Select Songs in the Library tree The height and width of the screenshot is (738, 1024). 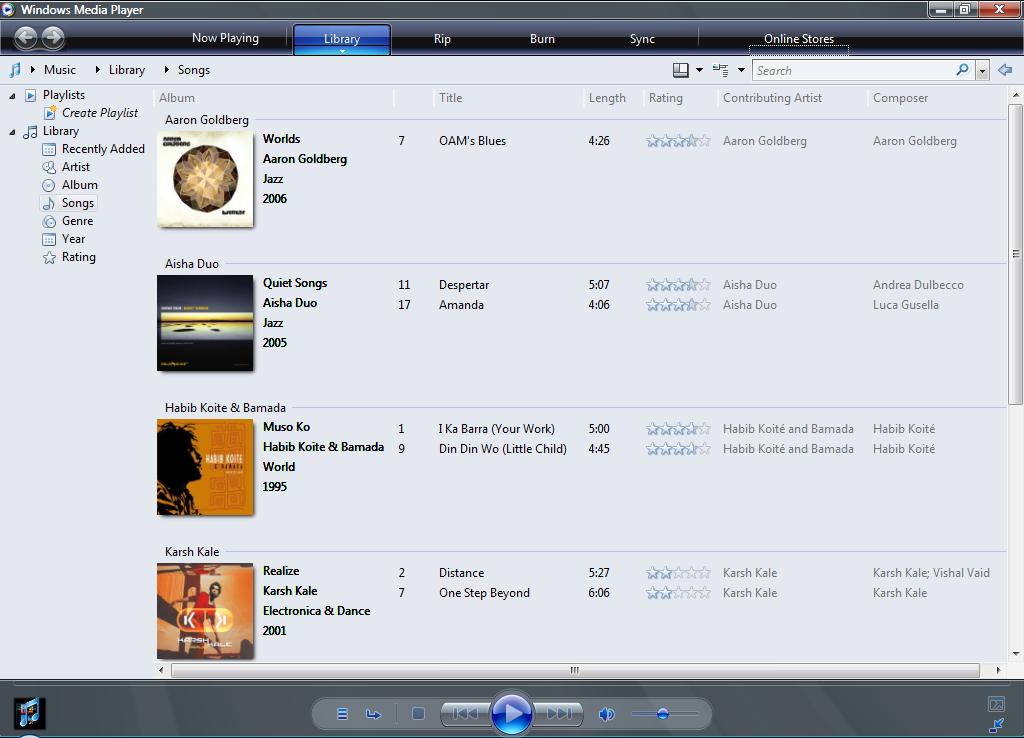(69, 203)
